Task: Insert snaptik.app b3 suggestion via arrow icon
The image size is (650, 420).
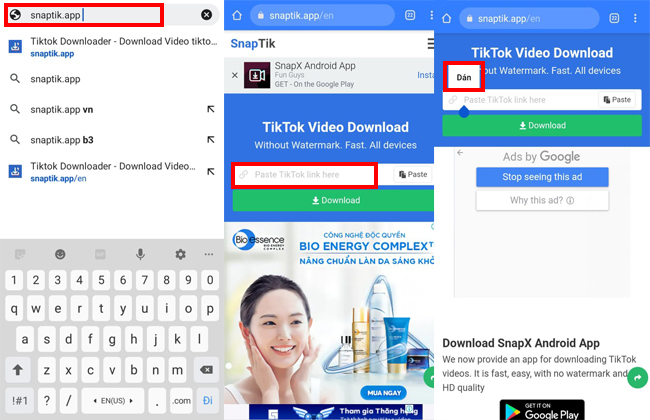Action: [x=211, y=140]
